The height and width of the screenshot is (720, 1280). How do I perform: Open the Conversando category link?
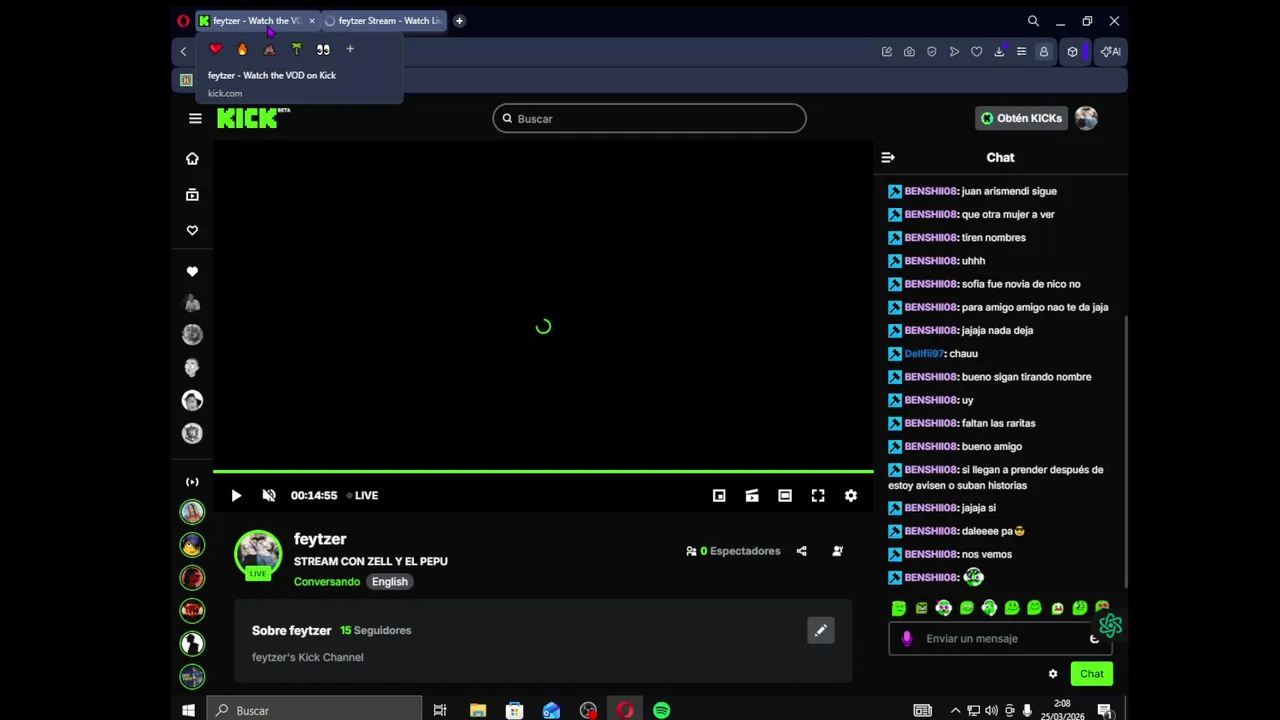(327, 582)
